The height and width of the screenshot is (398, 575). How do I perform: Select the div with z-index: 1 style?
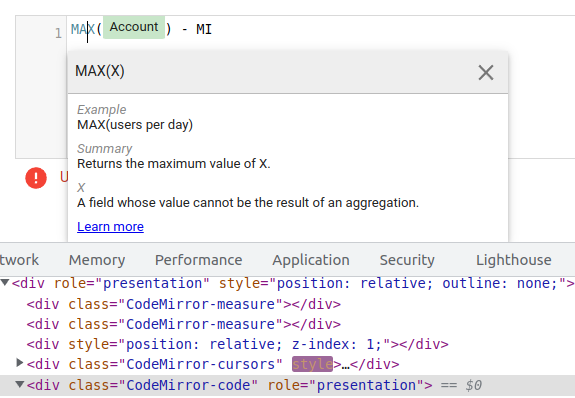pyautogui.click(x=237, y=344)
